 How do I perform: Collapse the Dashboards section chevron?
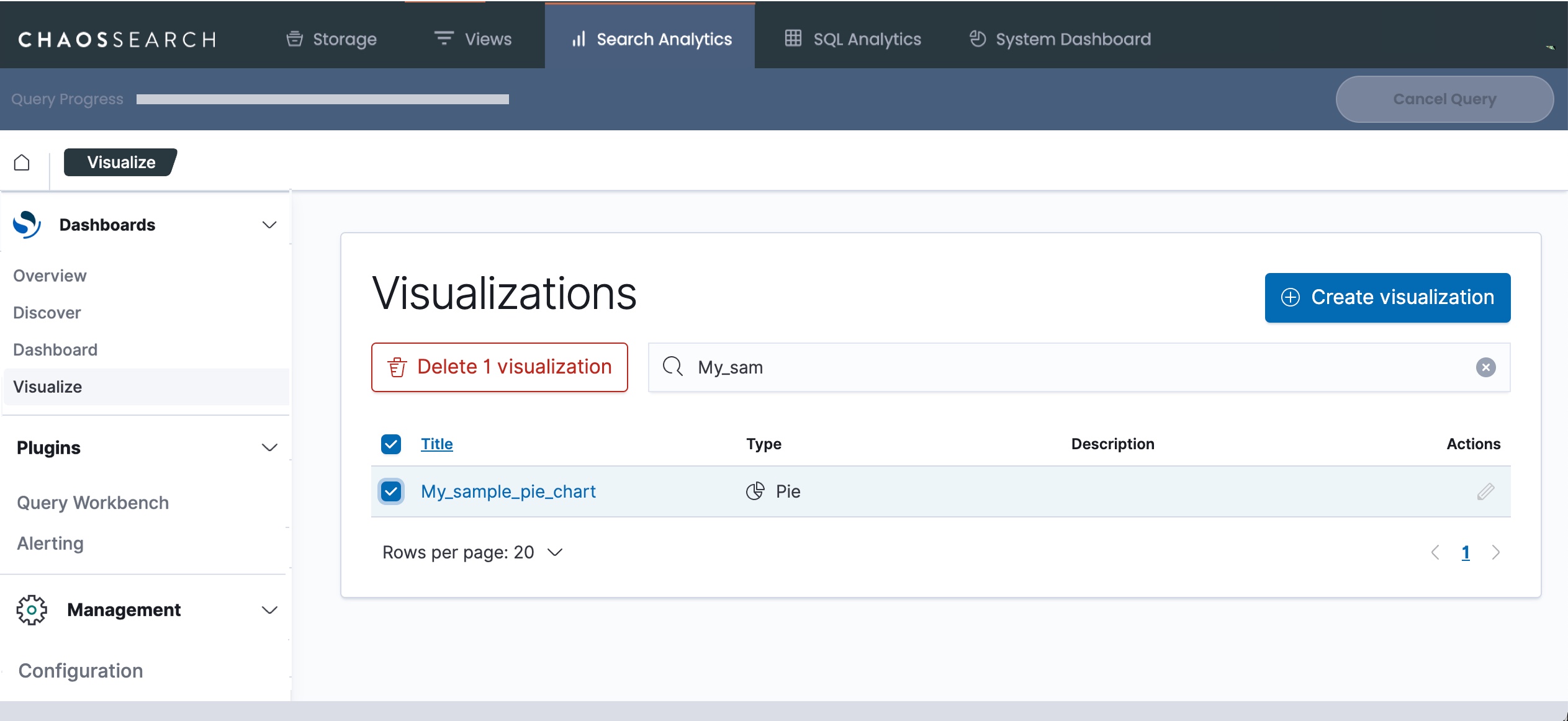pyautogui.click(x=269, y=225)
